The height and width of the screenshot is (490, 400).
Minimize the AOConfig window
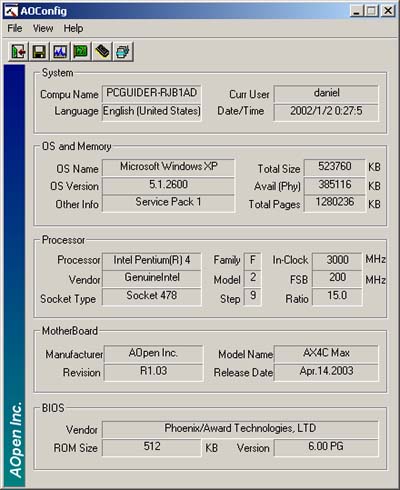tap(356, 11)
